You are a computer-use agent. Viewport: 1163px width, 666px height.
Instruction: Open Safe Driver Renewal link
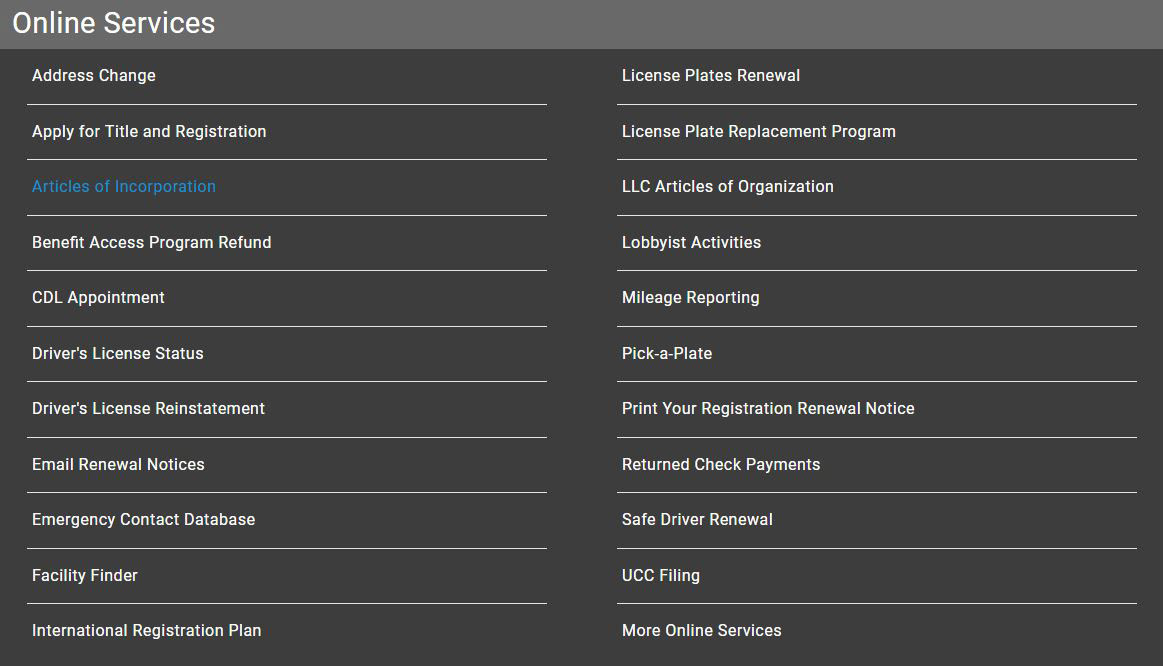click(697, 520)
